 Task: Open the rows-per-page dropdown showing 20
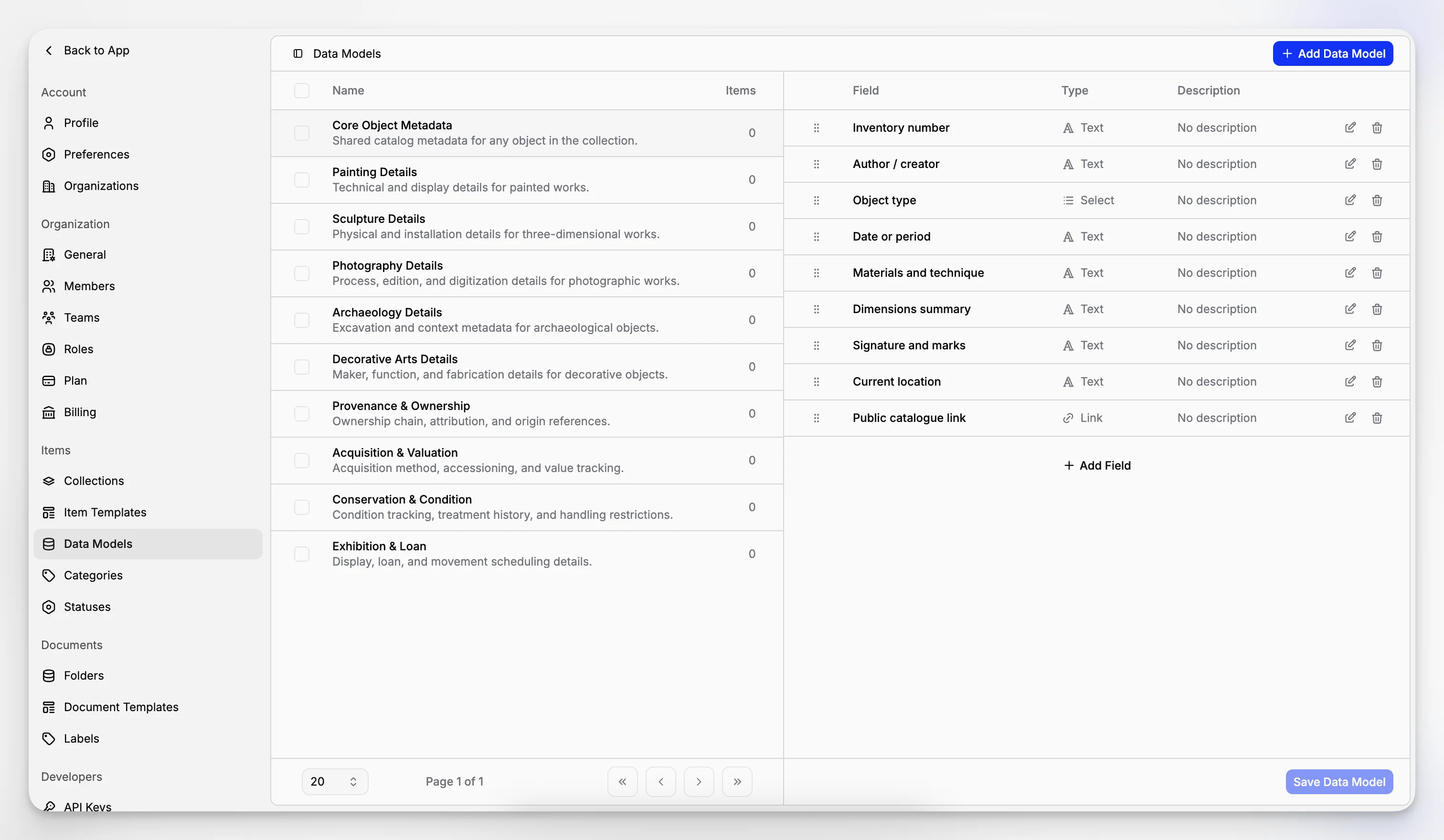335,782
